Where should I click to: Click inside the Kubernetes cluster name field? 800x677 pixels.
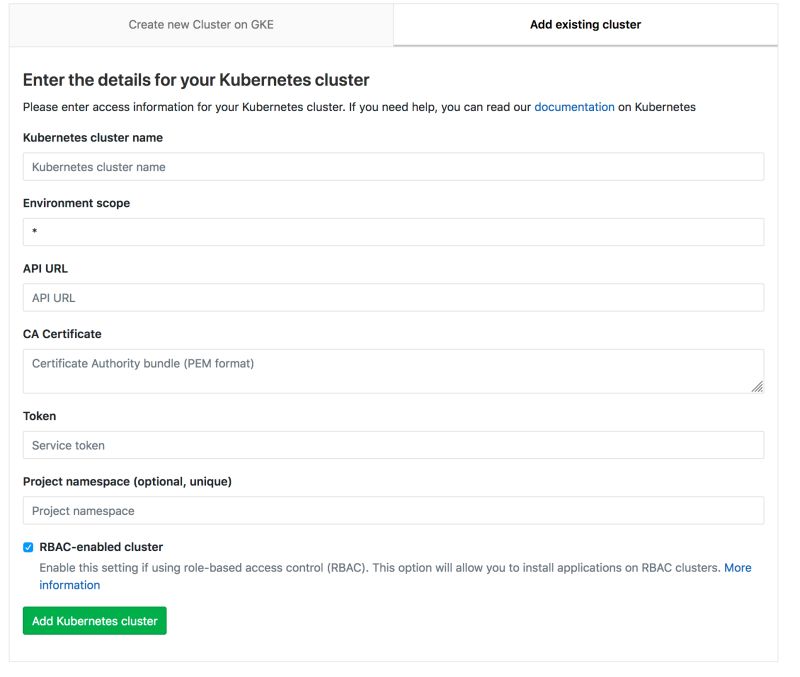[x=393, y=166]
